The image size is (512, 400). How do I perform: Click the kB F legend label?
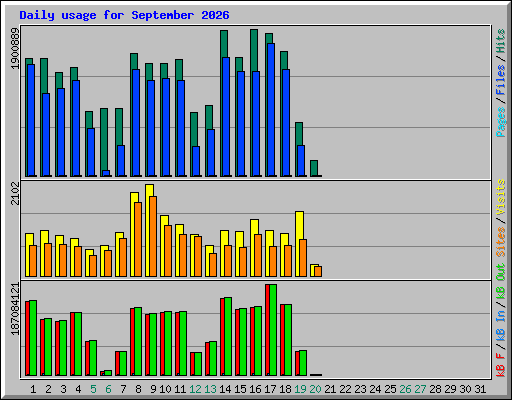[x=501, y=365]
